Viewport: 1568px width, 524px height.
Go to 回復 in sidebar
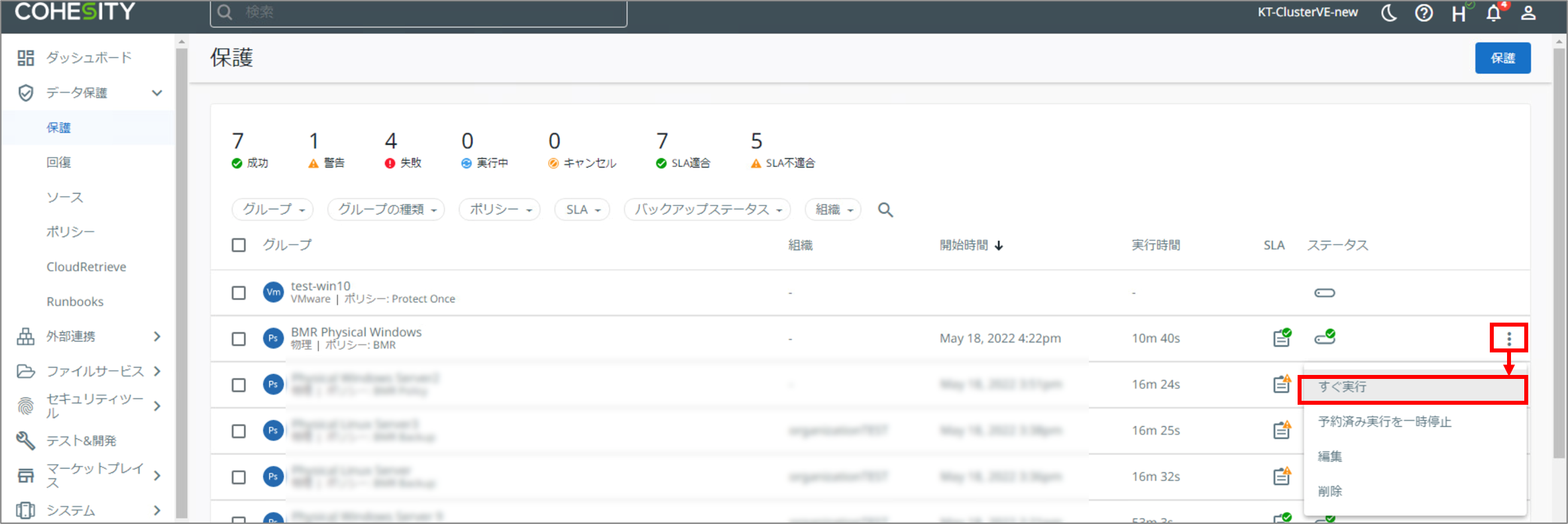click(x=59, y=162)
